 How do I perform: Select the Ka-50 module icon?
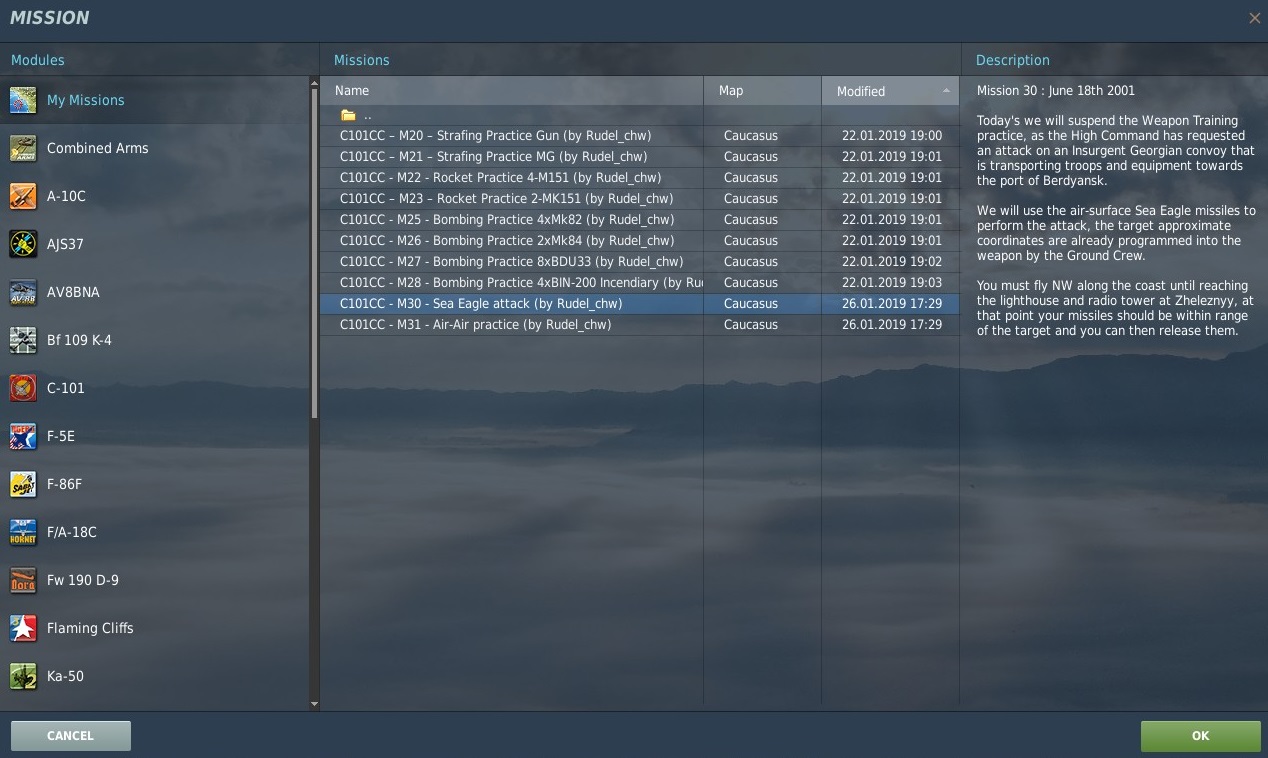[23, 676]
